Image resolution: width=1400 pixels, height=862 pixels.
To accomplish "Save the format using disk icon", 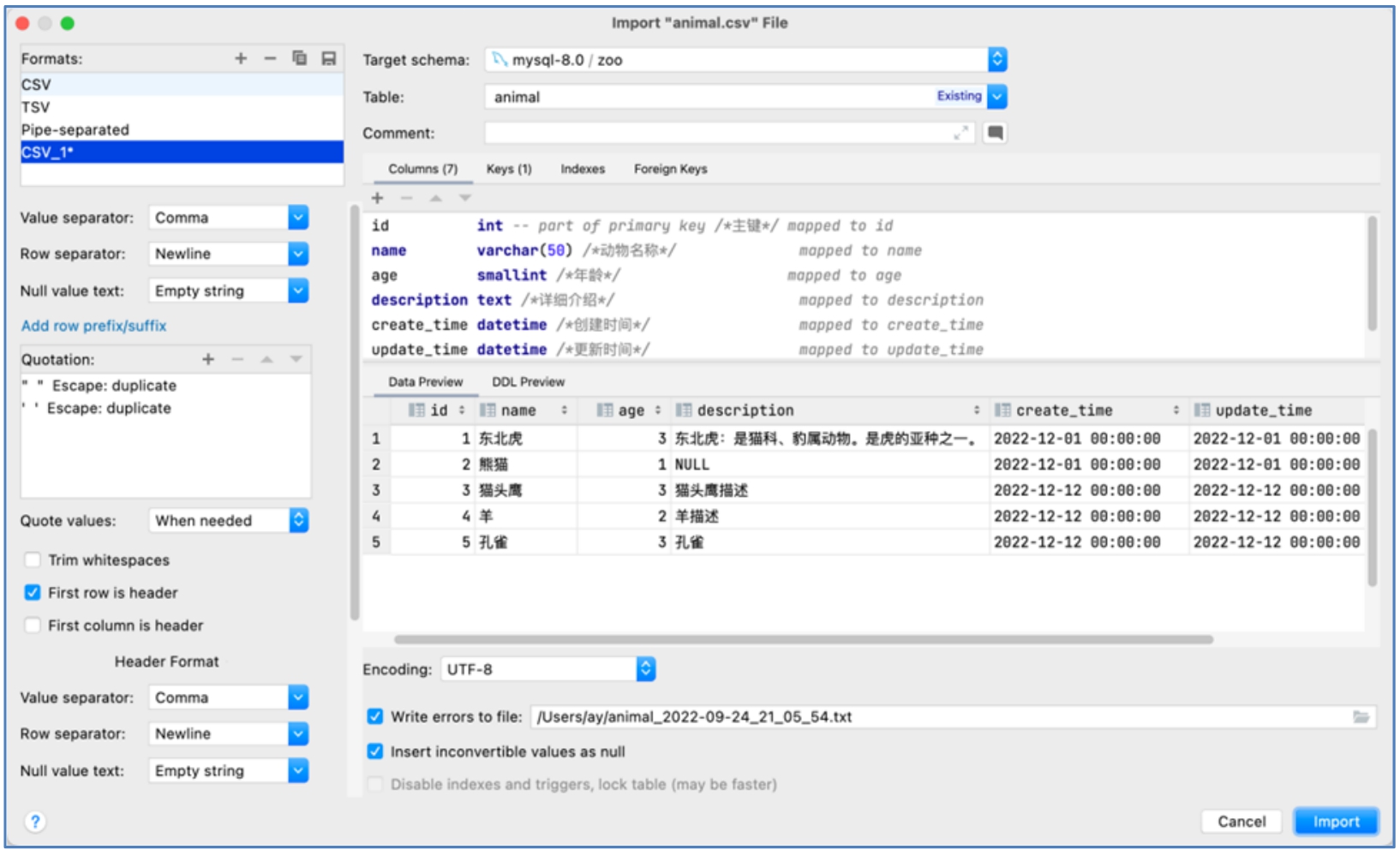I will click(328, 58).
